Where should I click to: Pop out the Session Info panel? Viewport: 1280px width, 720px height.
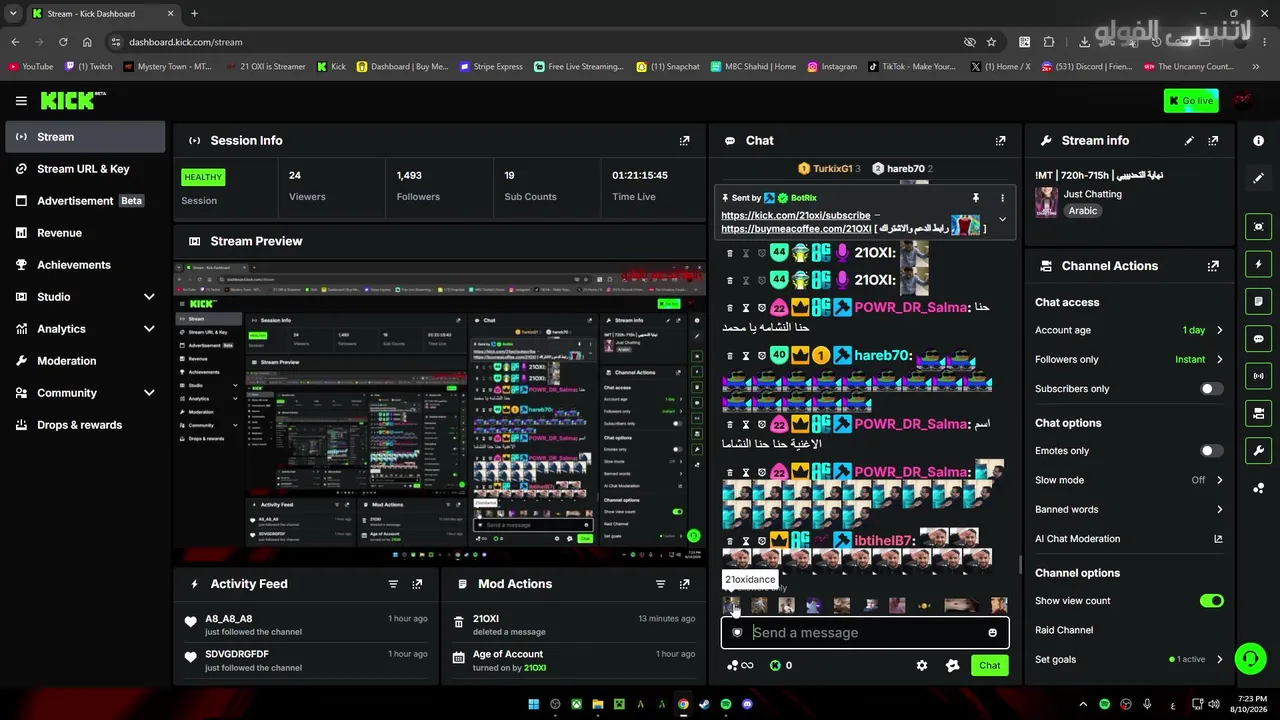[x=684, y=141]
